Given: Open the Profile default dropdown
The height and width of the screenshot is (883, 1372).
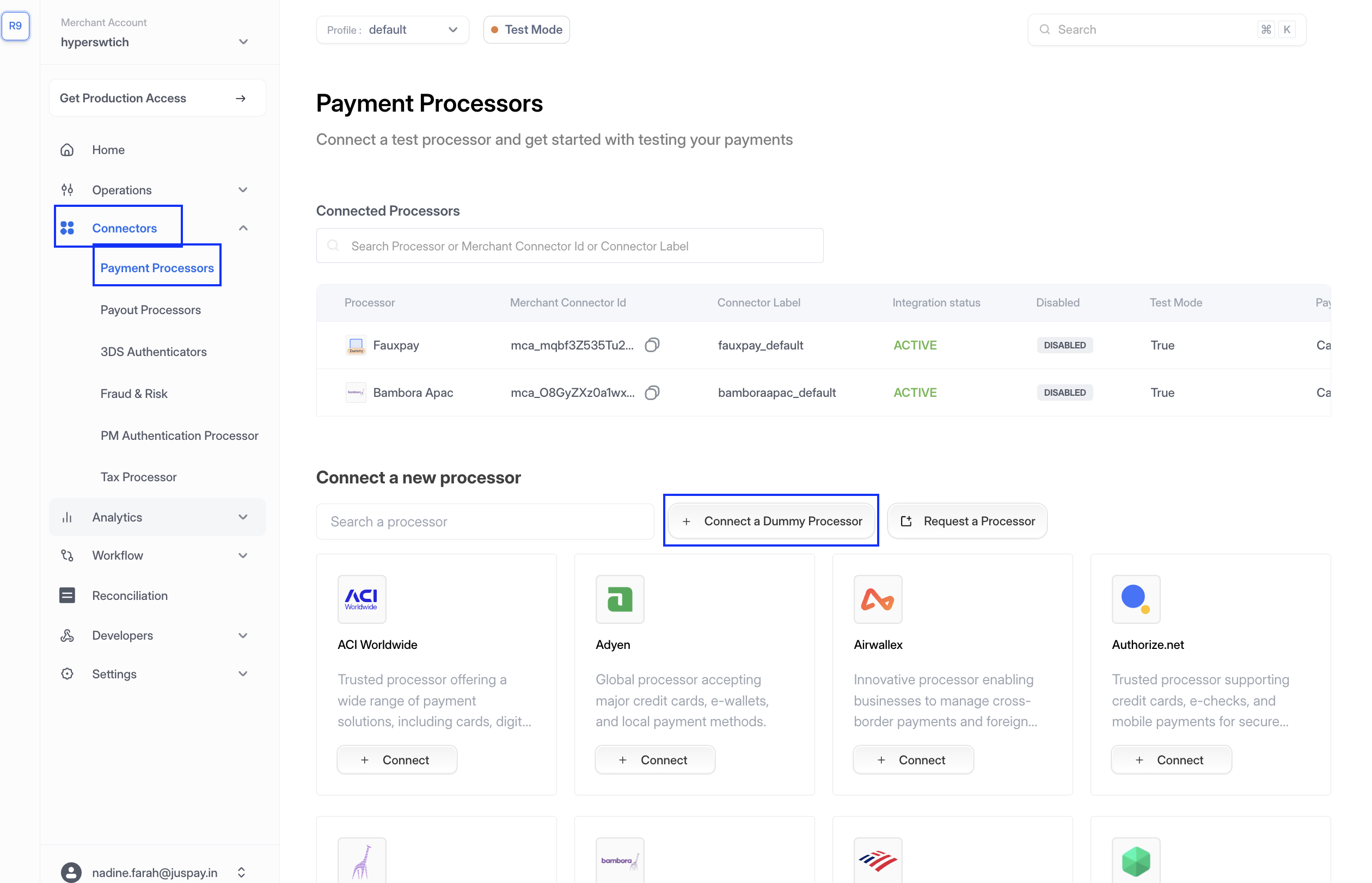Looking at the screenshot, I should coord(392,30).
